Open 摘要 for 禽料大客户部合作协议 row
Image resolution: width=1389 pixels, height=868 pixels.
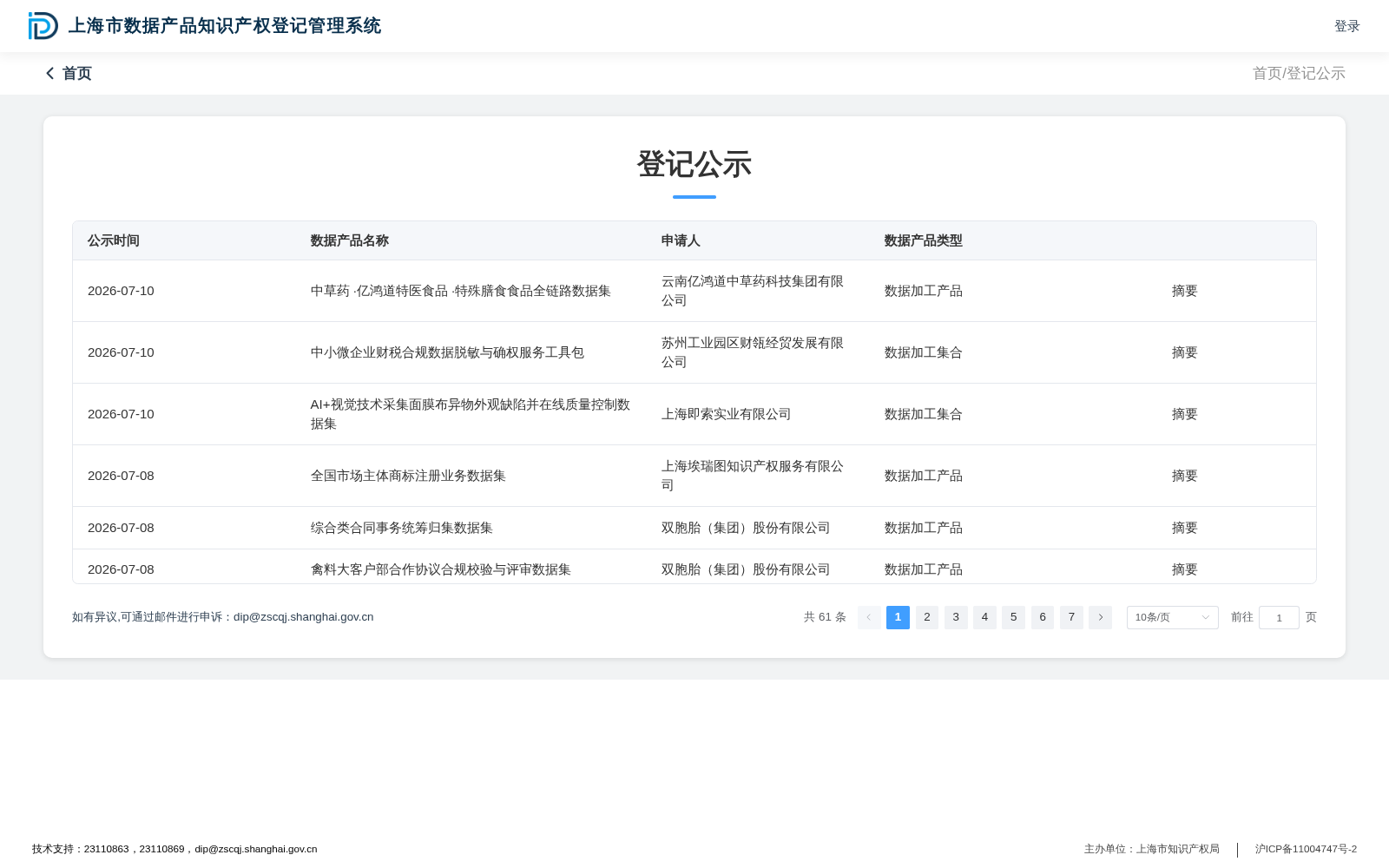click(x=1185, y=569)
